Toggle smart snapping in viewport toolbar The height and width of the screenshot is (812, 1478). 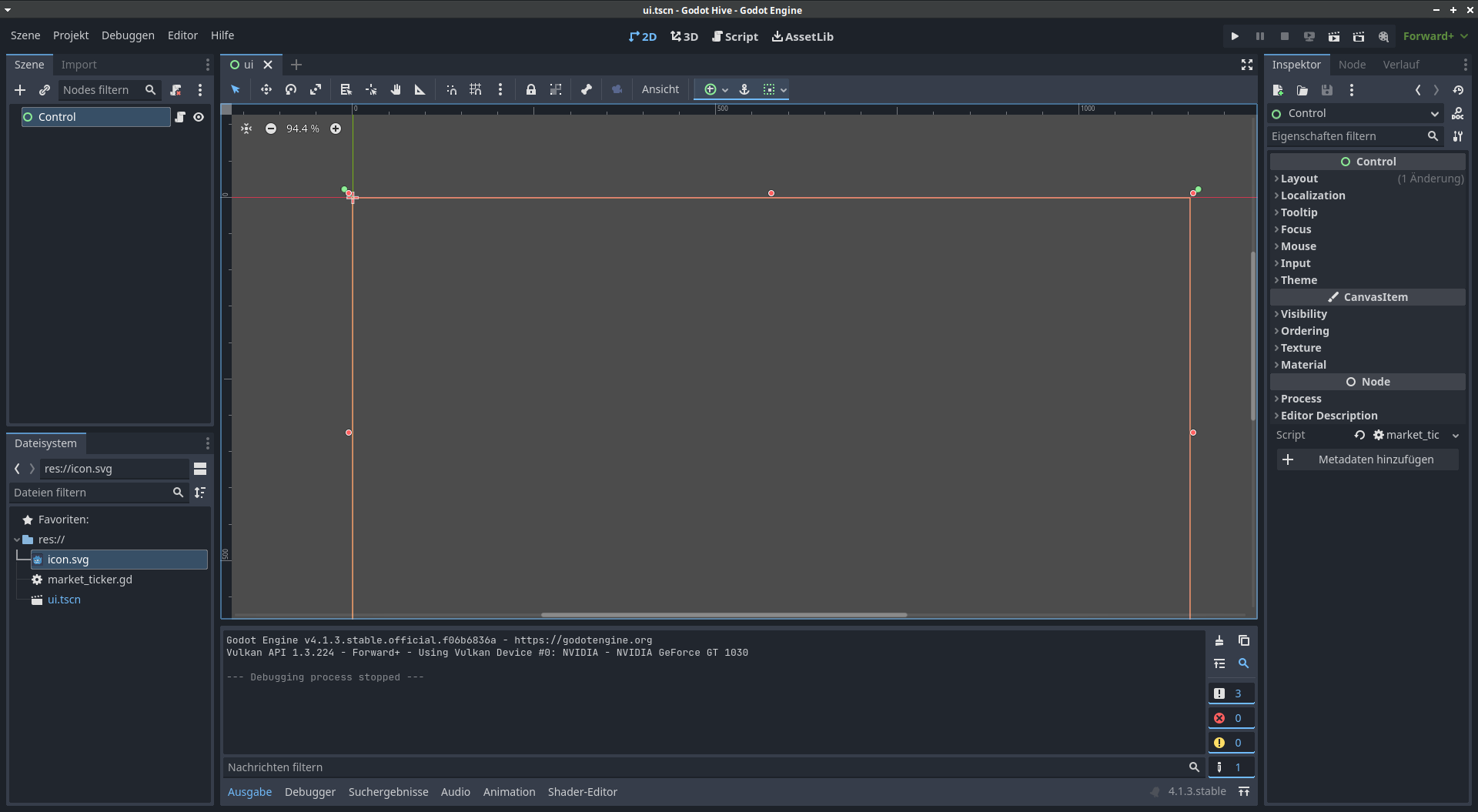point(451,89)
